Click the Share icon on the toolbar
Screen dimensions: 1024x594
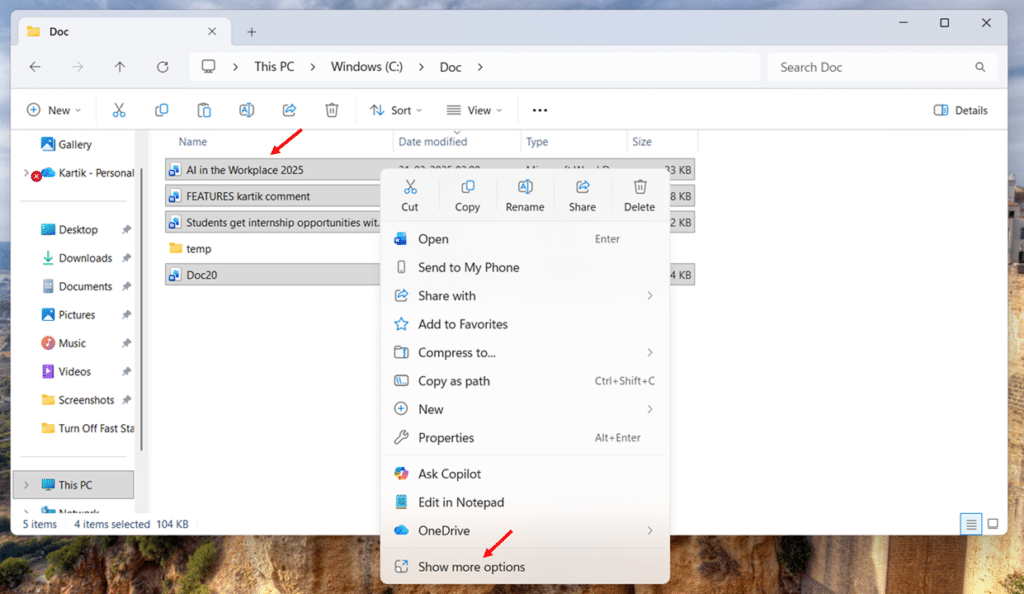coord(289,110)
